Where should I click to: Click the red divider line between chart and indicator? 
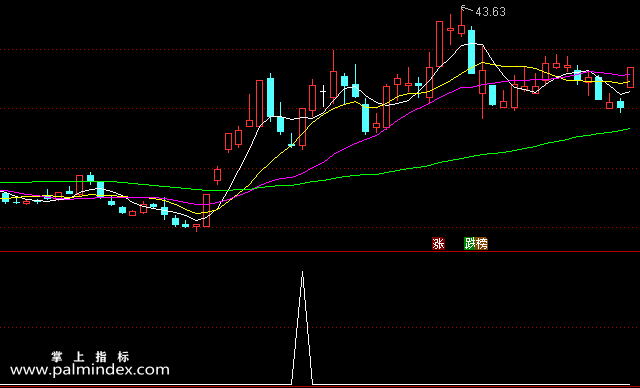point(320,252)
